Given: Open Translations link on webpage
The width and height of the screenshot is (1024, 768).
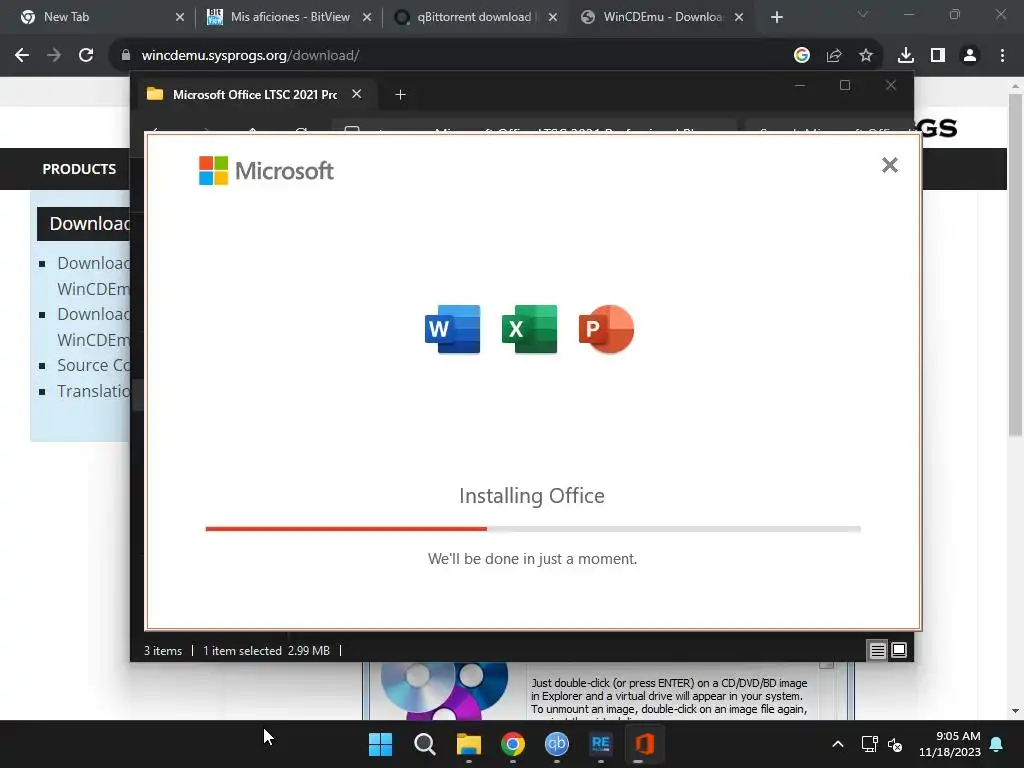Looking at the screenshot, I should (x=93, y=391).
